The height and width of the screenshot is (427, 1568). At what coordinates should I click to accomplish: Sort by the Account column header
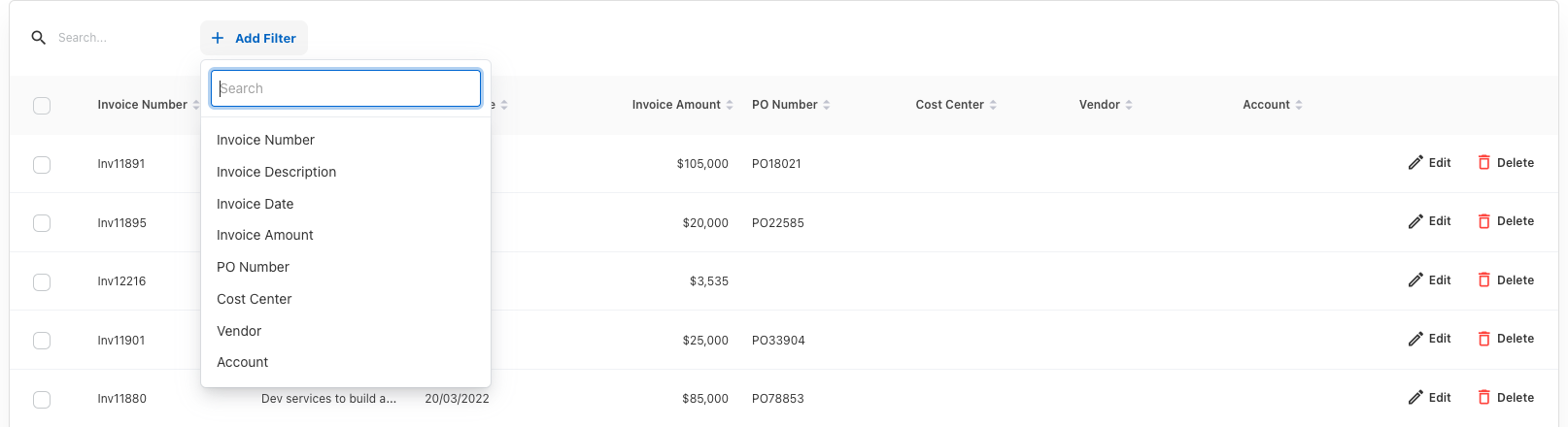tap(1266, 105)
